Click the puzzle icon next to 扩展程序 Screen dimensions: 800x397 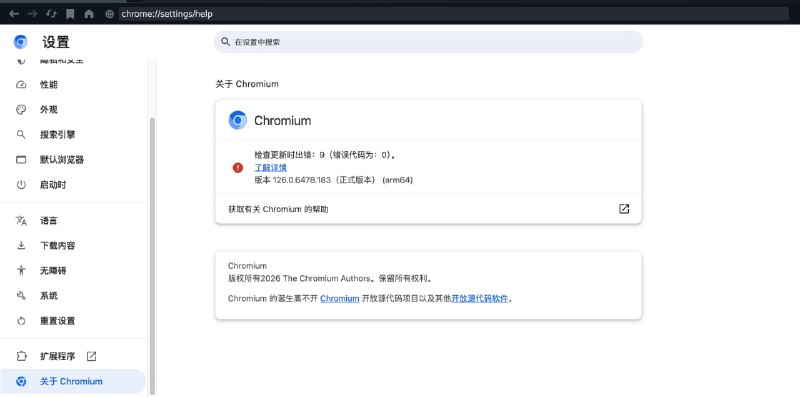coord(21,356)
